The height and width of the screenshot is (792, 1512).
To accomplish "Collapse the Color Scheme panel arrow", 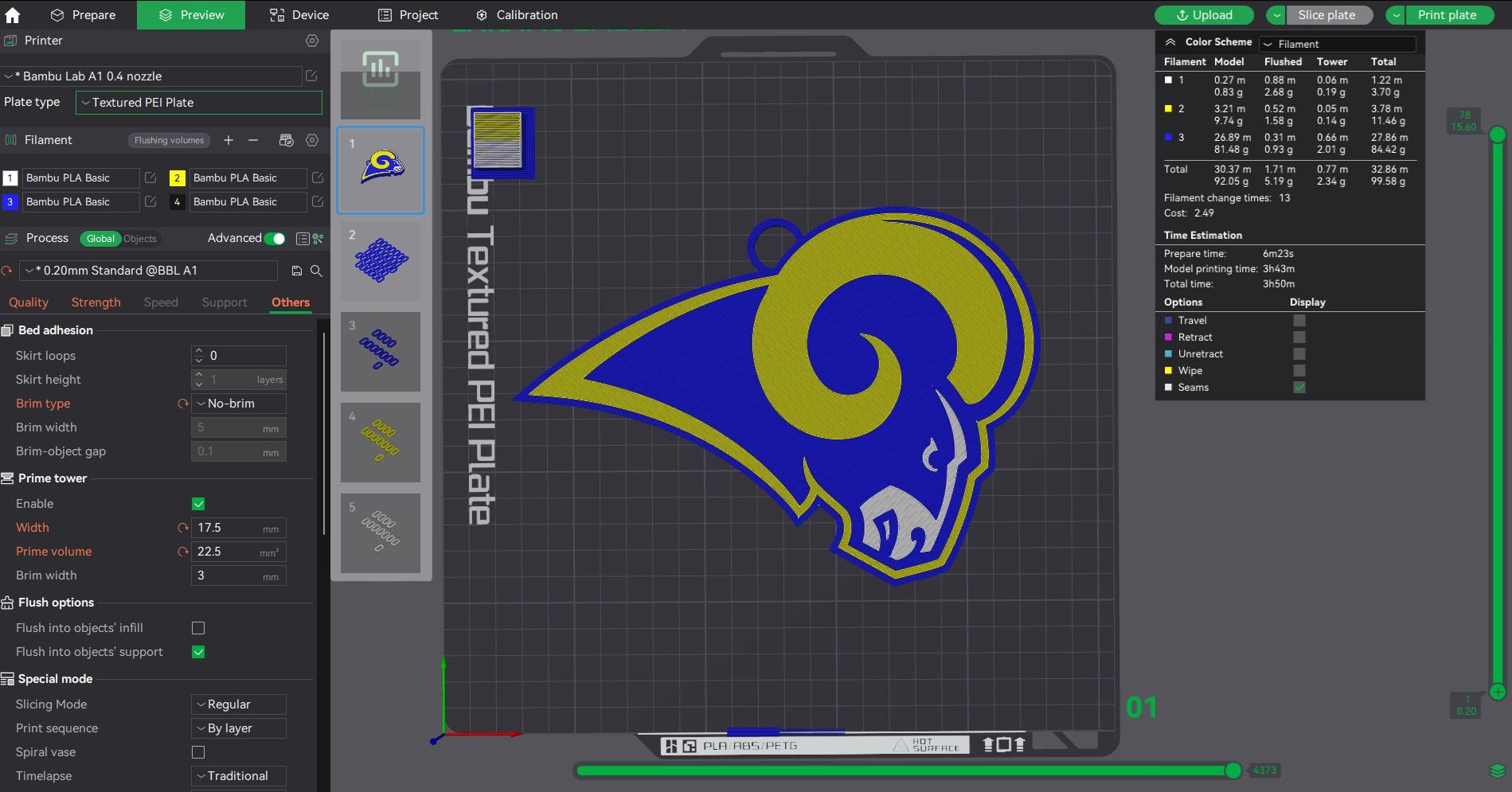I will pos(1170,42).
